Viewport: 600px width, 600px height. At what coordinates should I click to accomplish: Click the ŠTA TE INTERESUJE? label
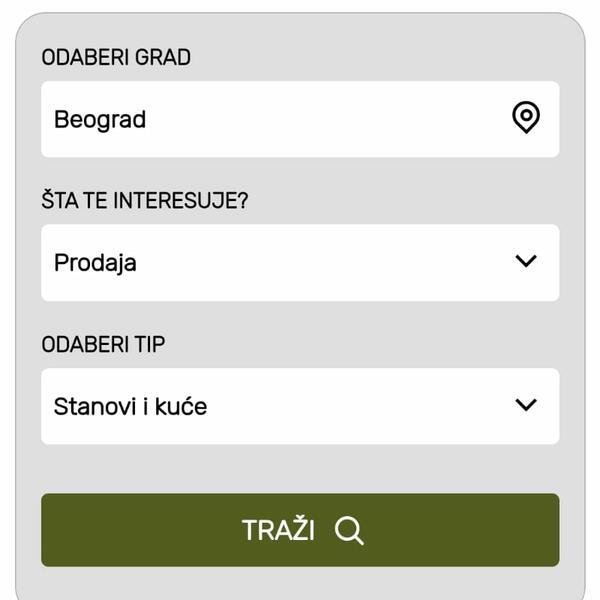click(145, 201)
